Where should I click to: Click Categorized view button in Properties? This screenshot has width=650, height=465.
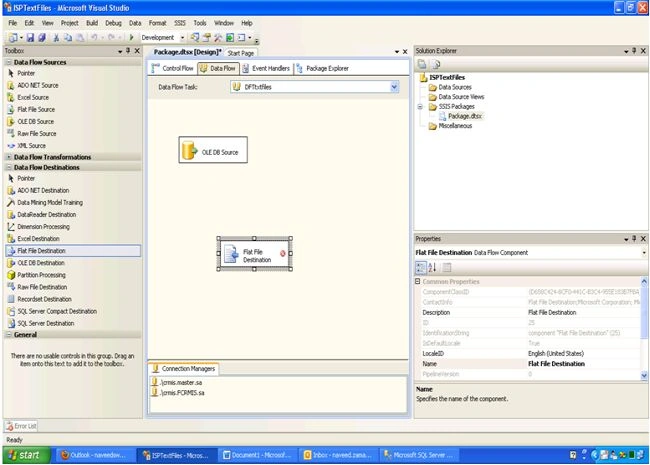(421, 268)
